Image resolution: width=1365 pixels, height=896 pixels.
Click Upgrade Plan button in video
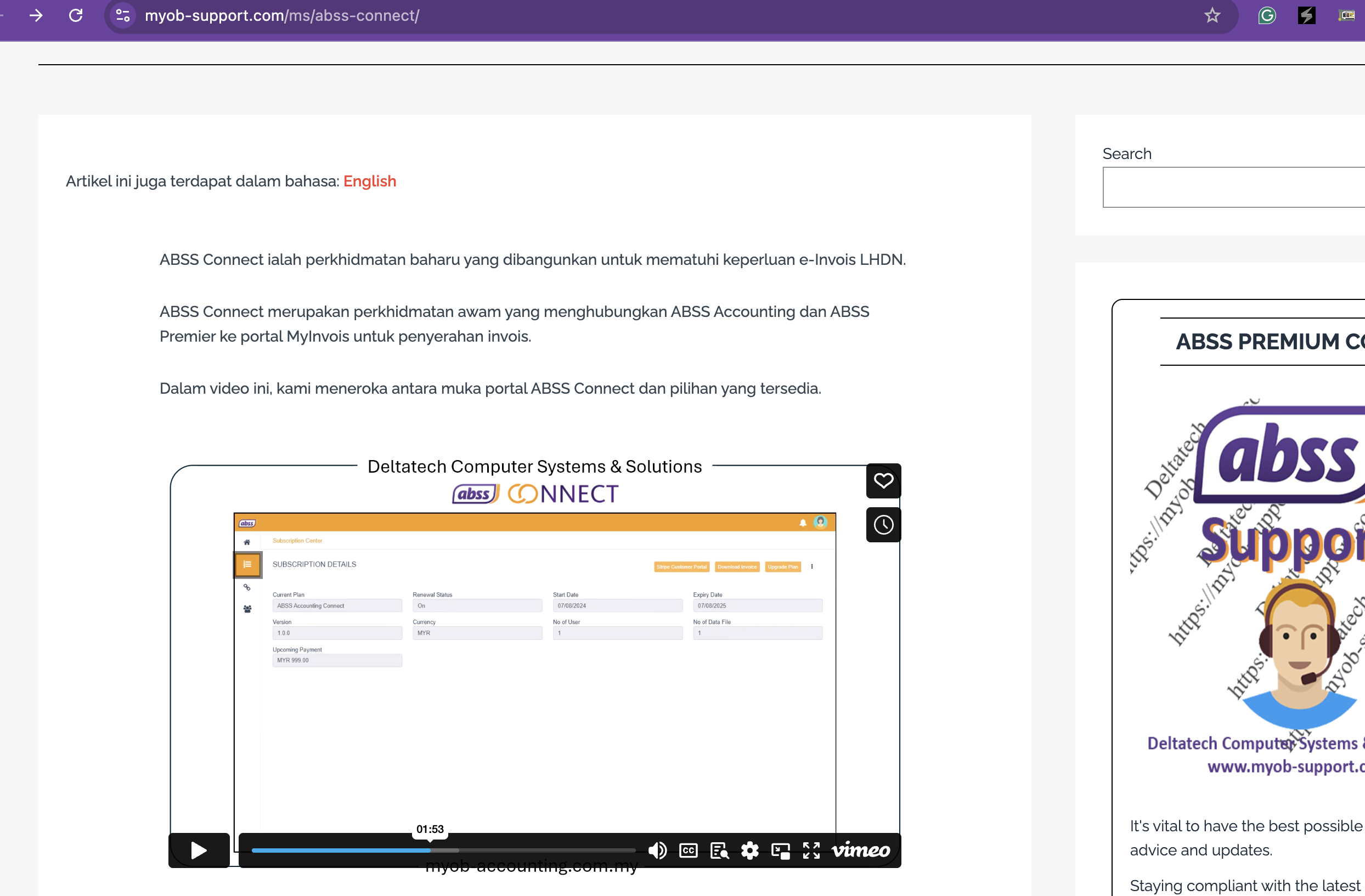point(783,566)
